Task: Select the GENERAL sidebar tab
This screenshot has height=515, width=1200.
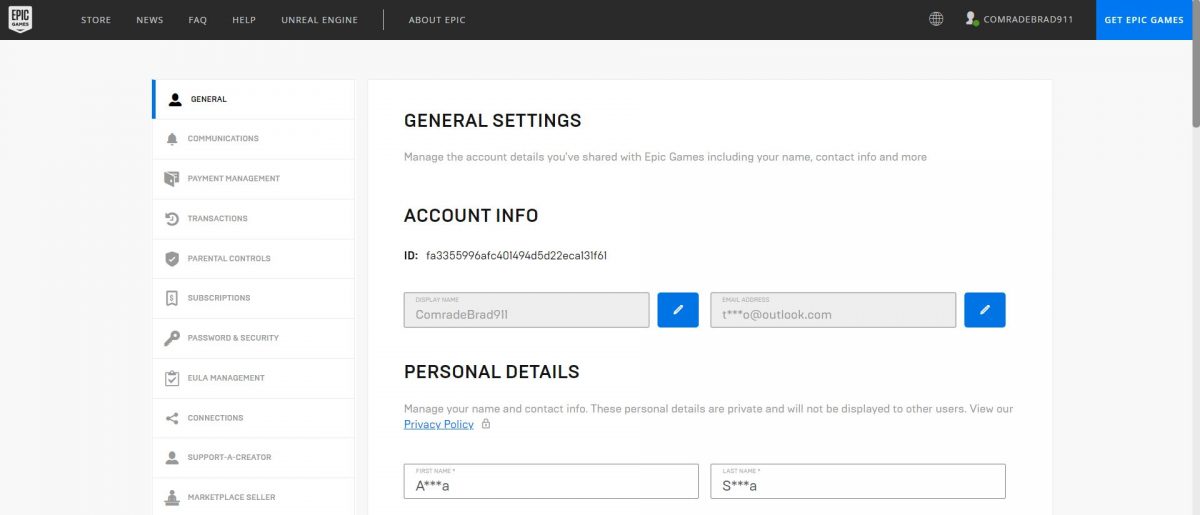Action: (x=253, y=99)
